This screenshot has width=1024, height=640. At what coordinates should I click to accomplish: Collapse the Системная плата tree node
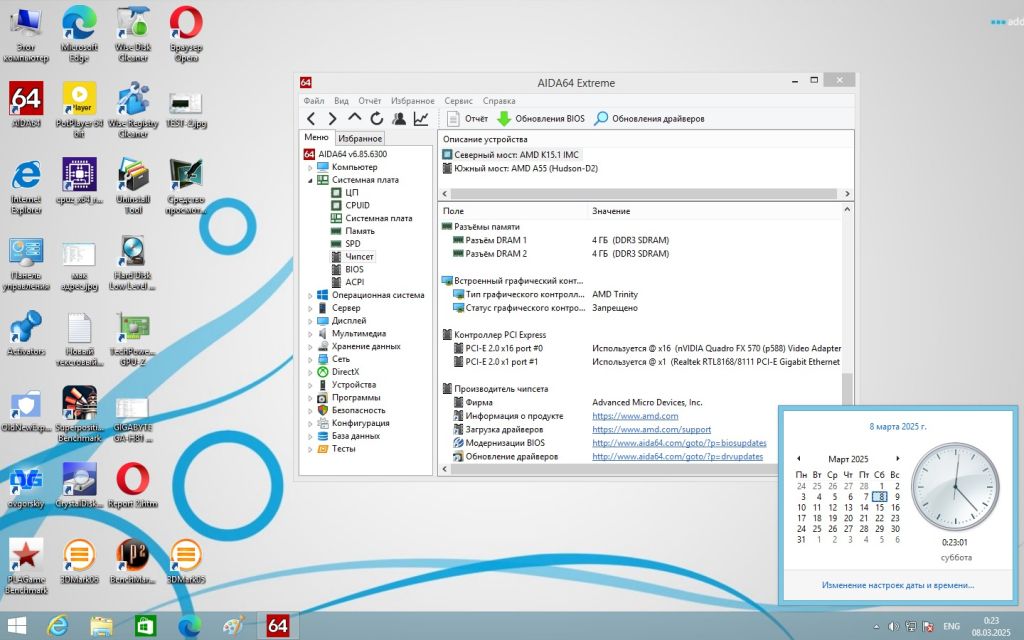310,180
